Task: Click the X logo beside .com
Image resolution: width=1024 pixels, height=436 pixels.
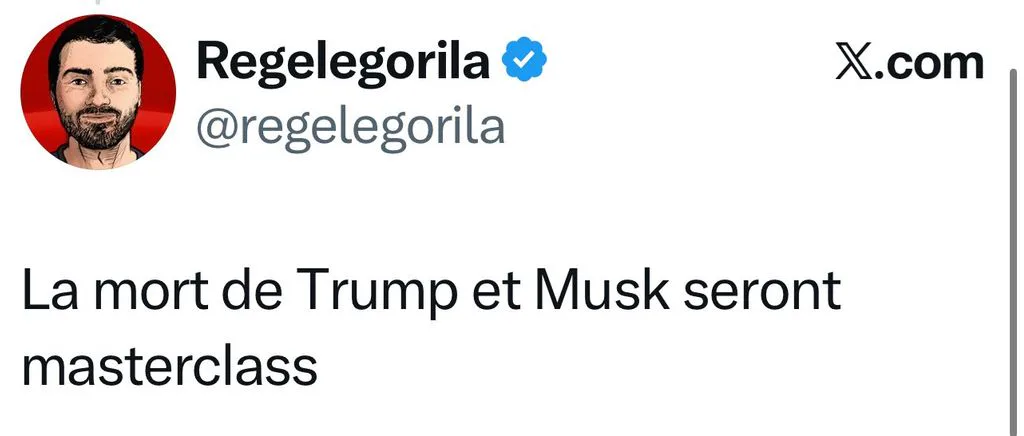Action: coord(854,63)
